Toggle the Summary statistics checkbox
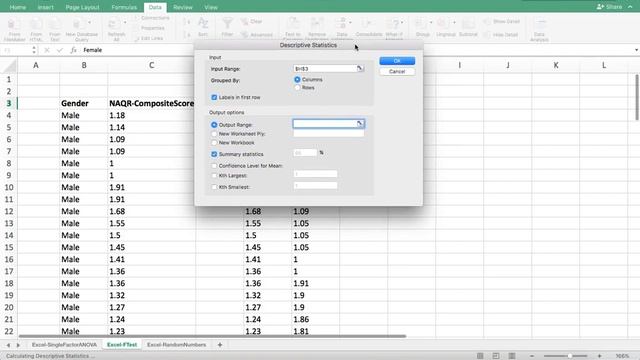This screenshot has width=640, height=360. (214, 154)
